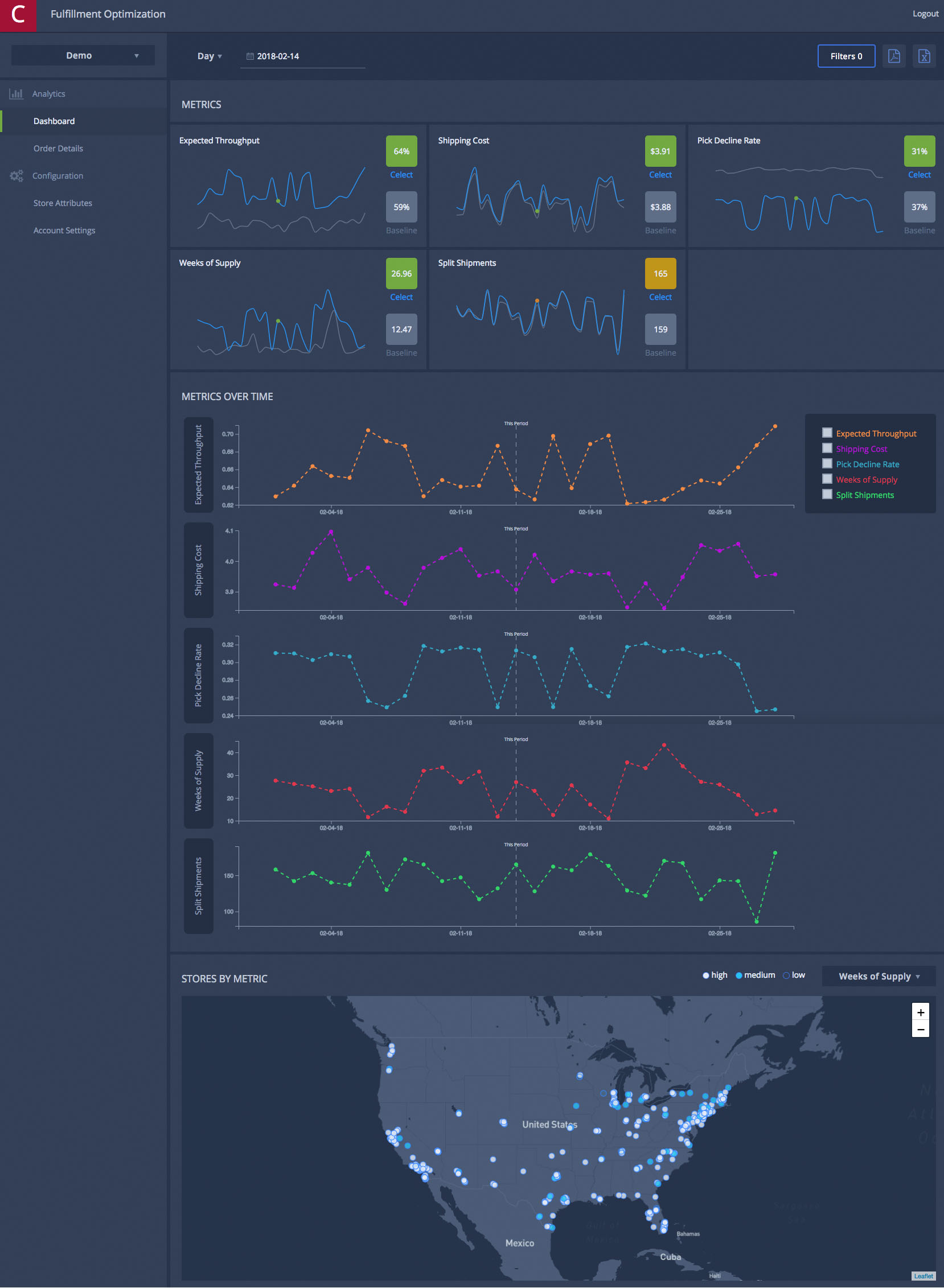Click Pick Decline Rate 31% badge
This screenshot has height=1288, width=944.
919,151
